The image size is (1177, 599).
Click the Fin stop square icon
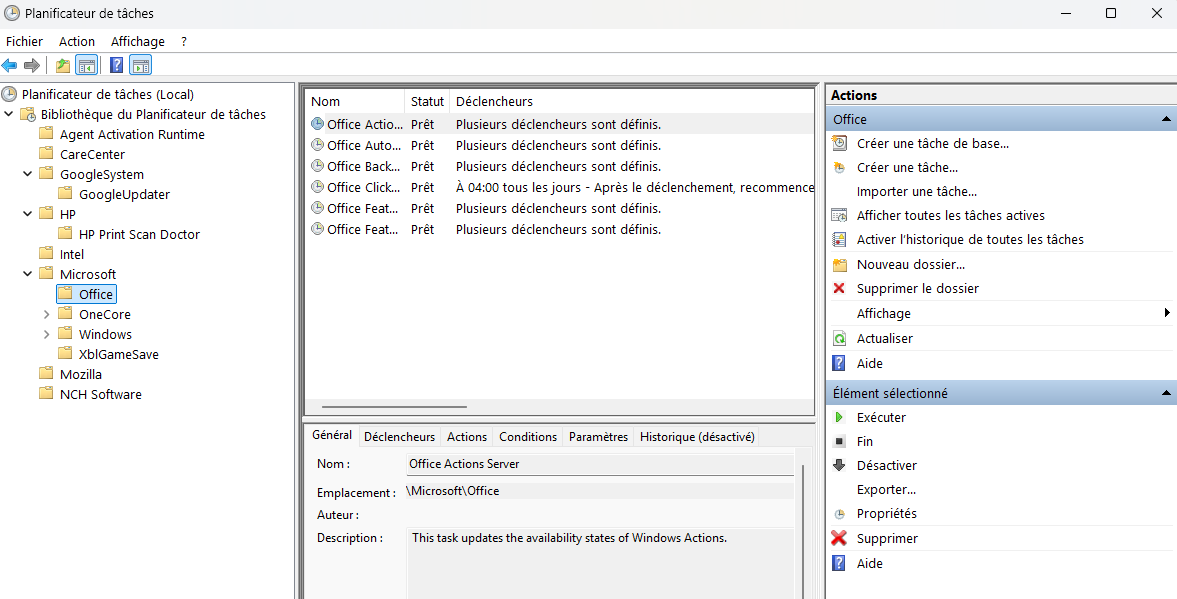[839, 441]
